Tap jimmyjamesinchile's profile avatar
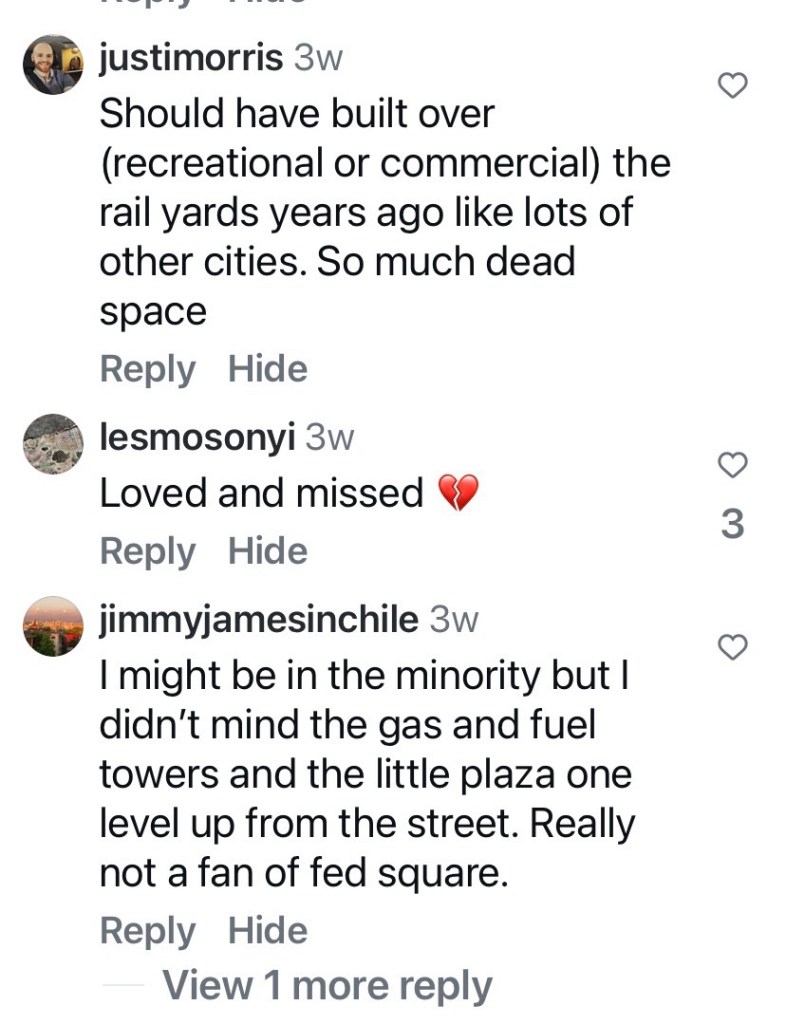 pos(52,626)
